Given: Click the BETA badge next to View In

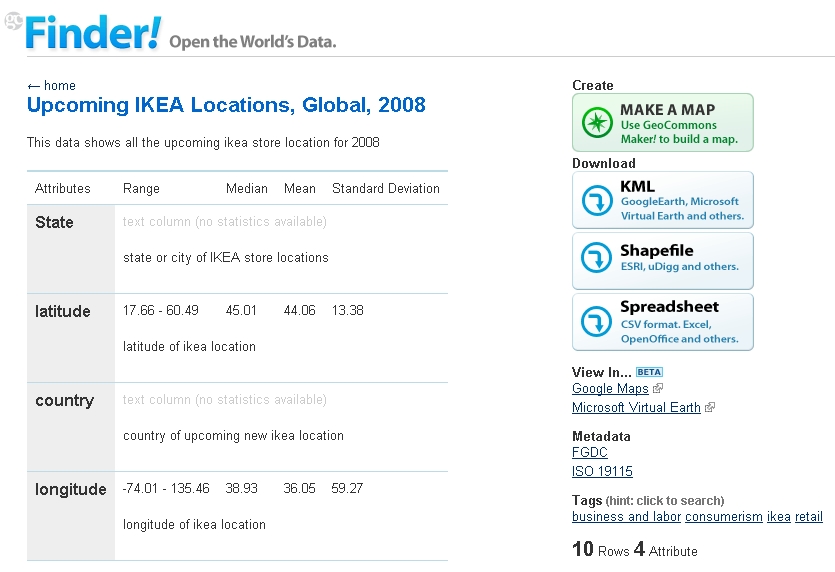Looking at the screenshot, I should [x=649, y=372].
